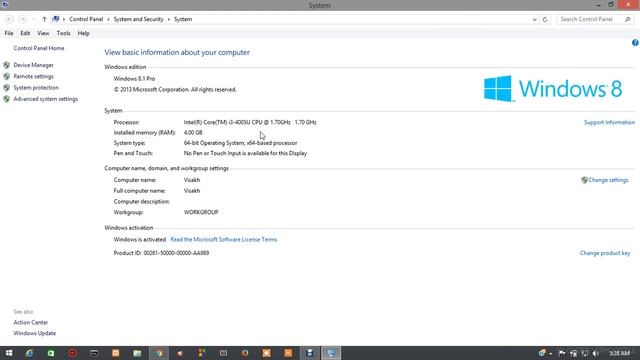
Task: Click the 4.00 GB installed memory value
Action: pos(193,133)
